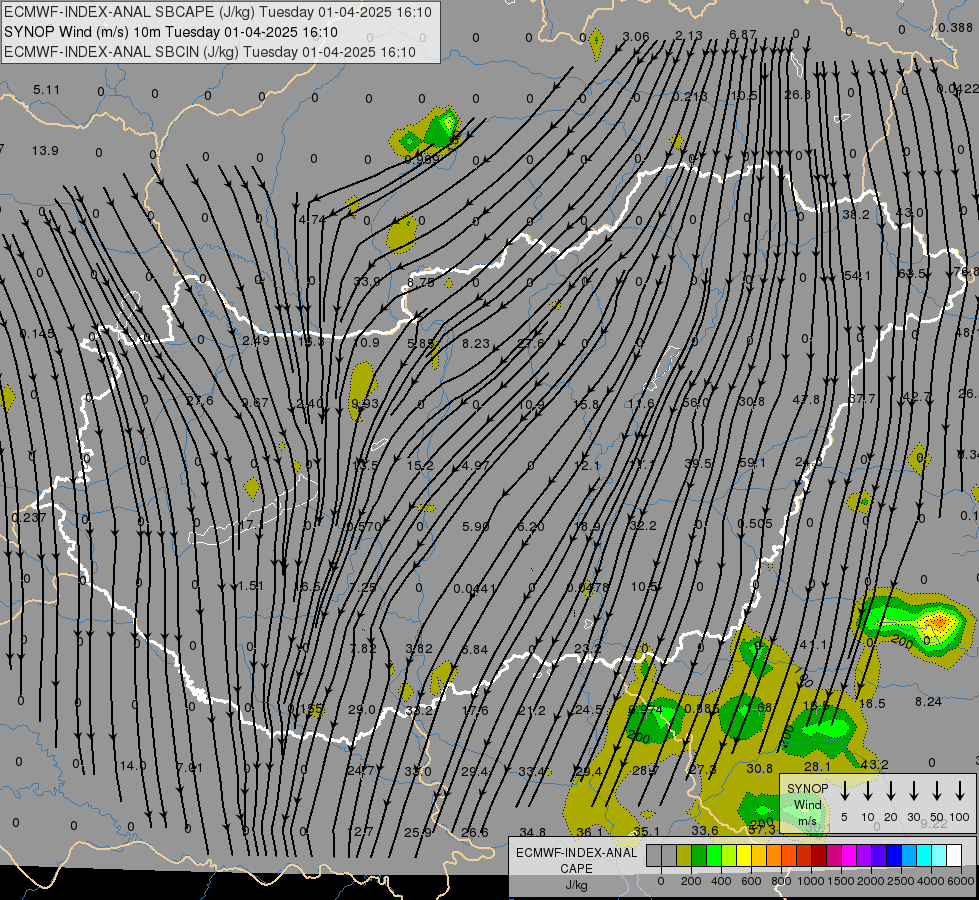Click the map value 0.0441
Screen dimensions: 979x900
[475, 589]
